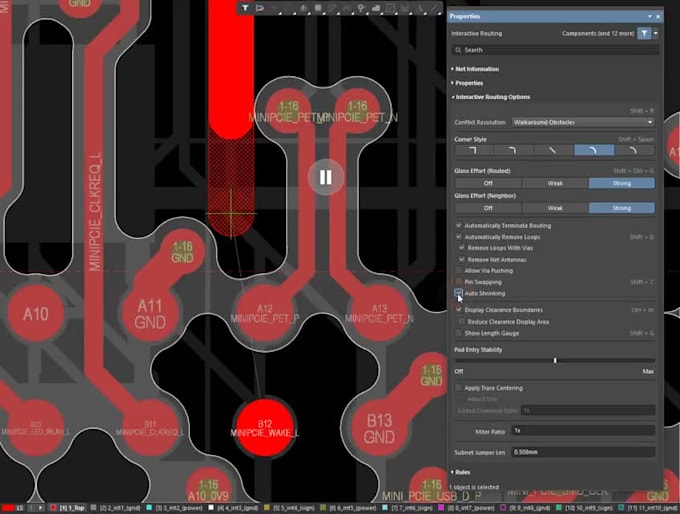Click the pause button overlay on the canvas
680x514 pixels.
[326, 177]
